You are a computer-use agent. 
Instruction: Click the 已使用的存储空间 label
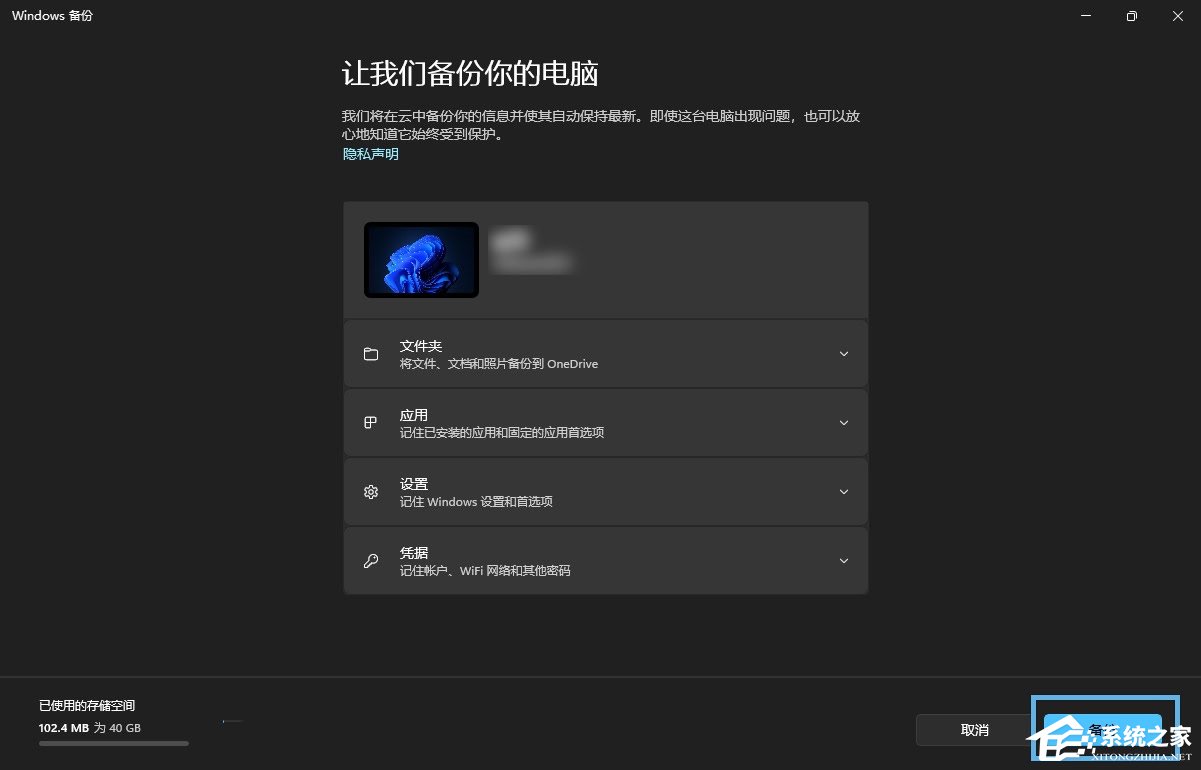pyautogui.click(x=87, y=706)
